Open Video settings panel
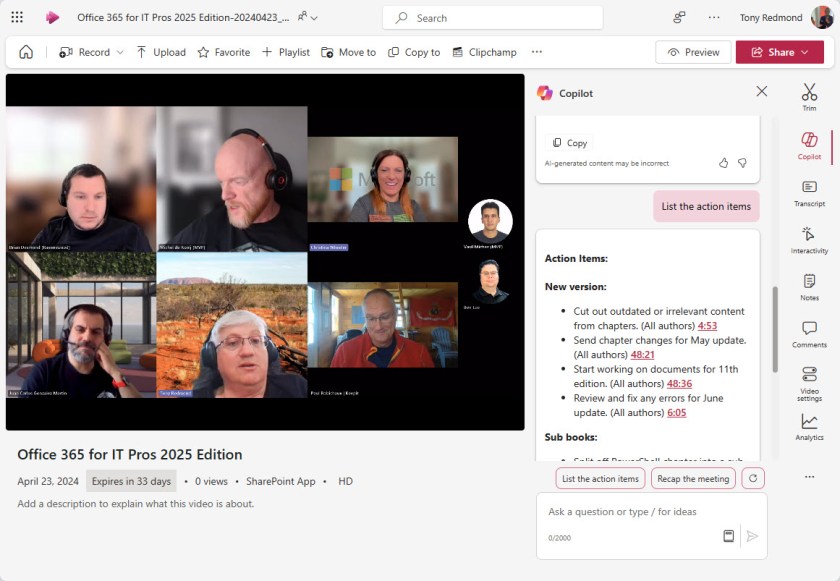The height and width of the screenshot is (581, 840). (x=809, y=383)
